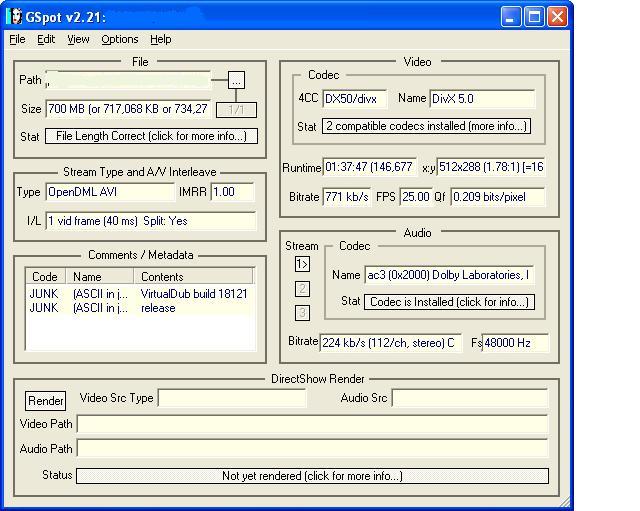Image resolution: width=640 pixels, height=511 pixels.
Task: Select audio stream 1 button
Action: [x=302, y=264]
